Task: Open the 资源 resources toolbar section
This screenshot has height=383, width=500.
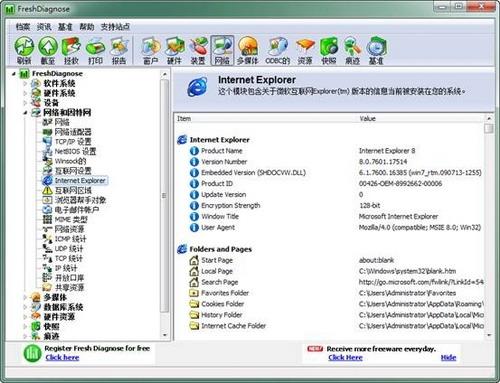Action: [x=305, y=50]
